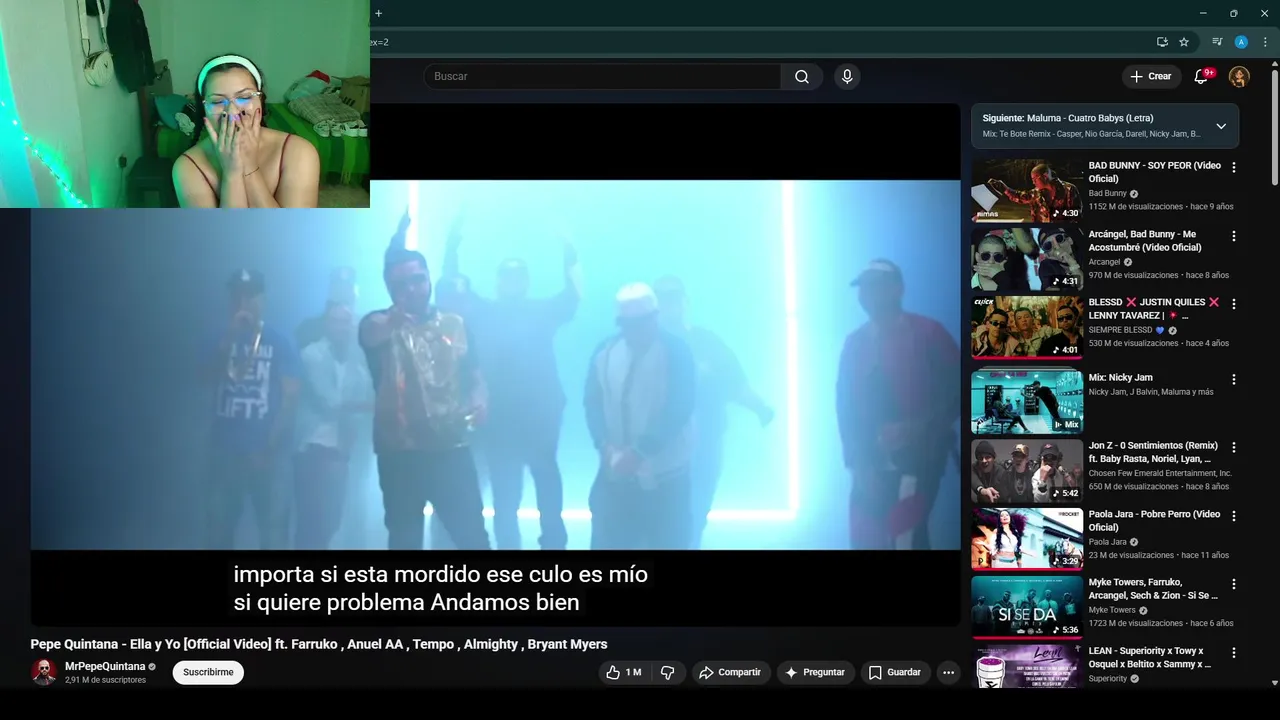Open the notifications bell
Image resolution: width=1280 pixels, height=720 pixels.
click(x=1201, y=77)
